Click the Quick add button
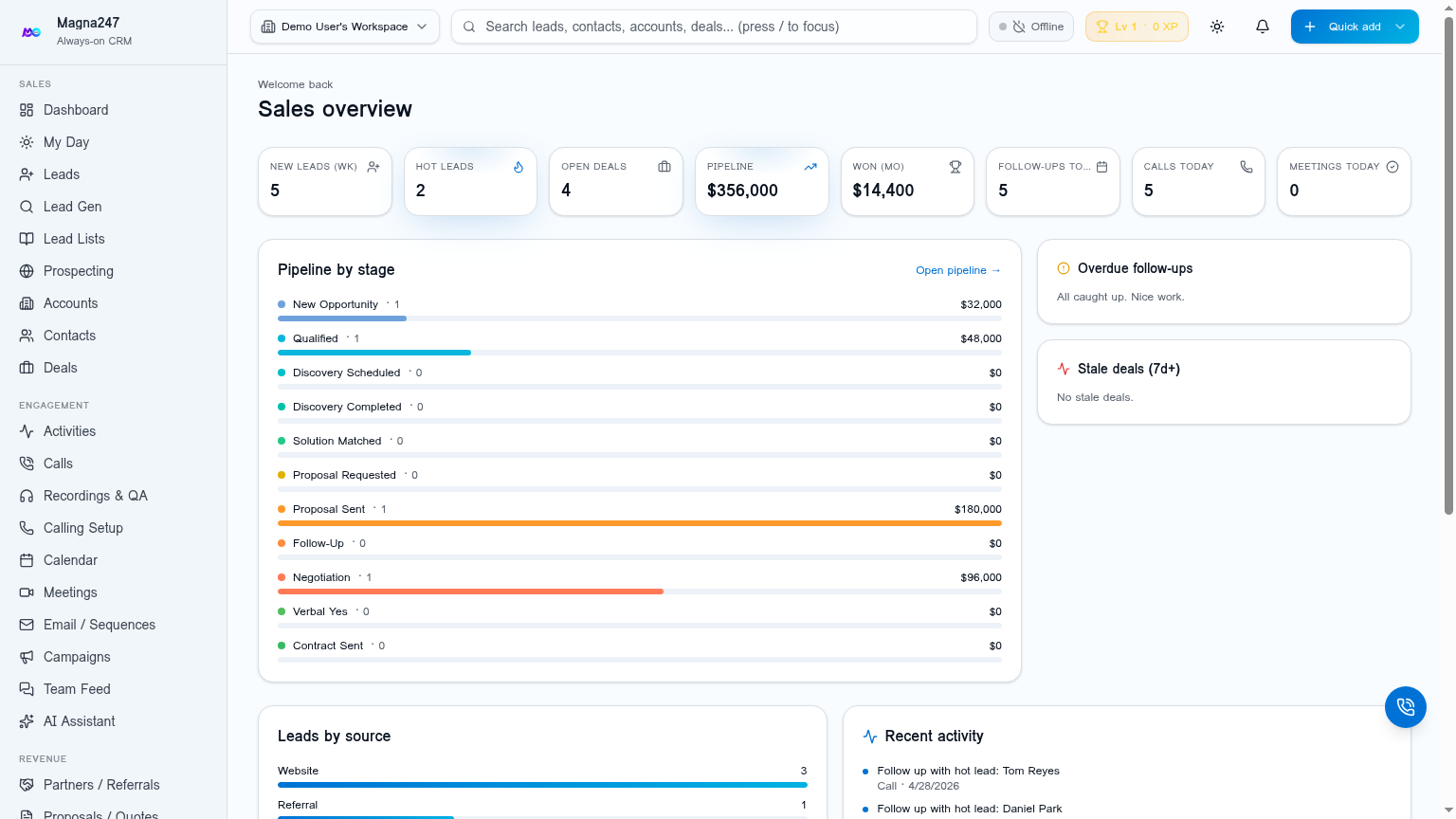 tap(1355, 27)
